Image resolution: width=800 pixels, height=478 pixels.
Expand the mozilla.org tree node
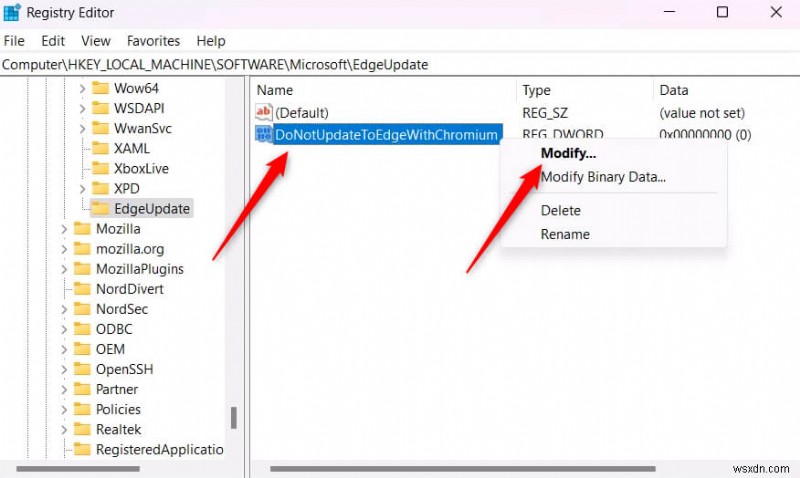click(64, 249)
